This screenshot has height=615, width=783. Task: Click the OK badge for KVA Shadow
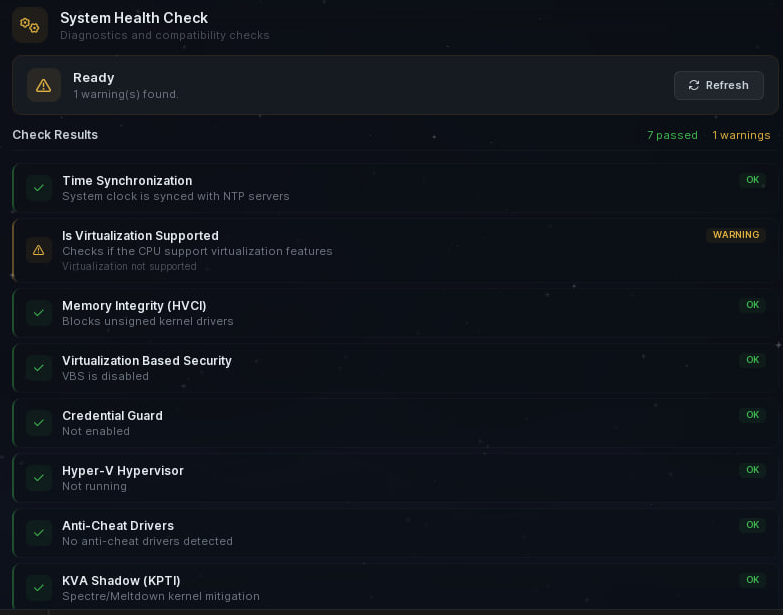tap(753, 580)
